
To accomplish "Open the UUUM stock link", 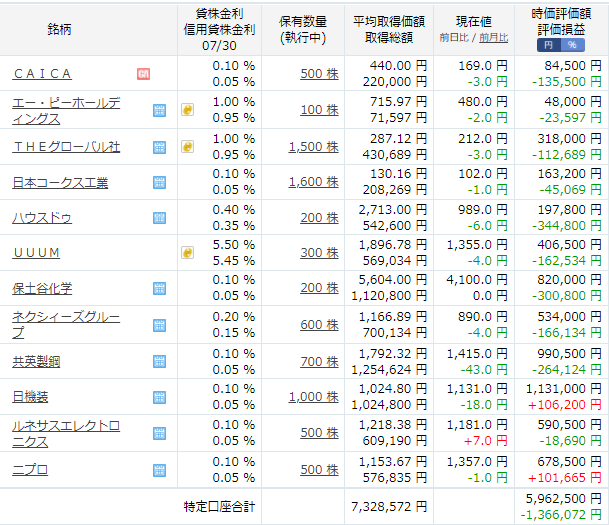I will 36,253.
